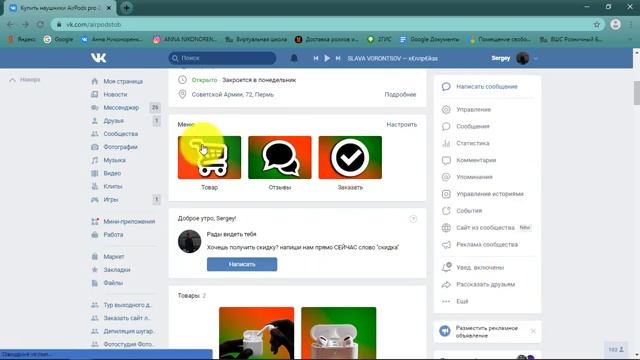Click the Игры gamepad icon
Screen dimensions: 640x360
coord(95,200)
